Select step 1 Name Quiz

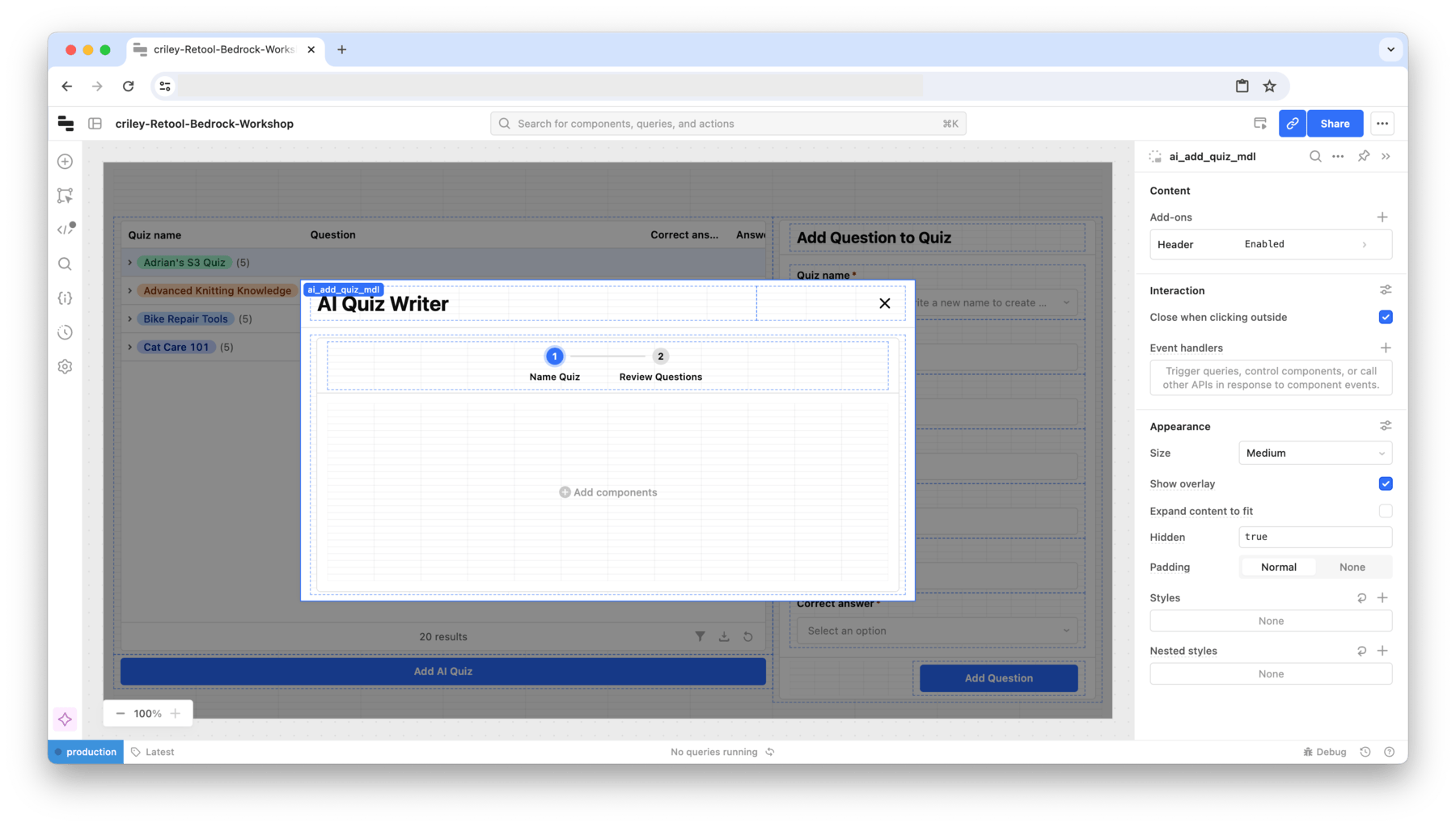click(x=554, y=365)
